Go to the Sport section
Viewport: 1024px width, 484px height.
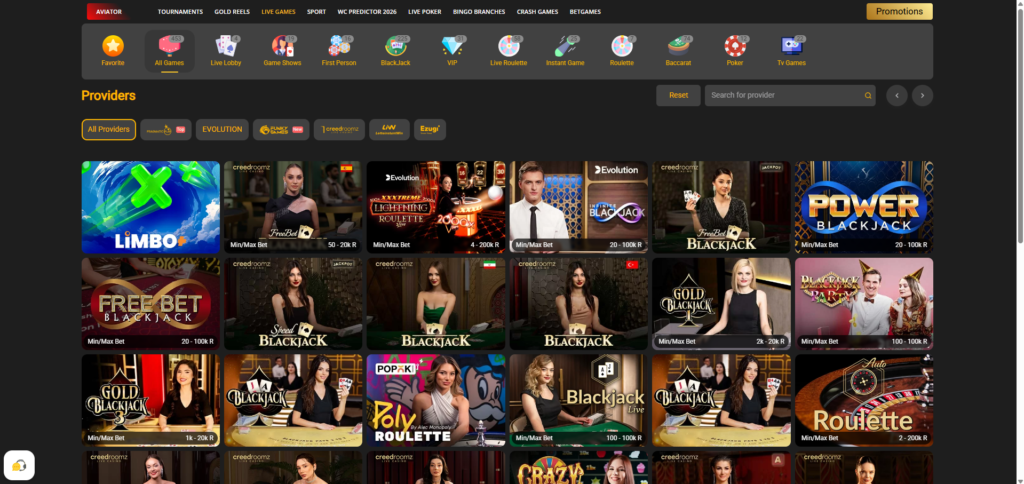[x=317, y=12]
